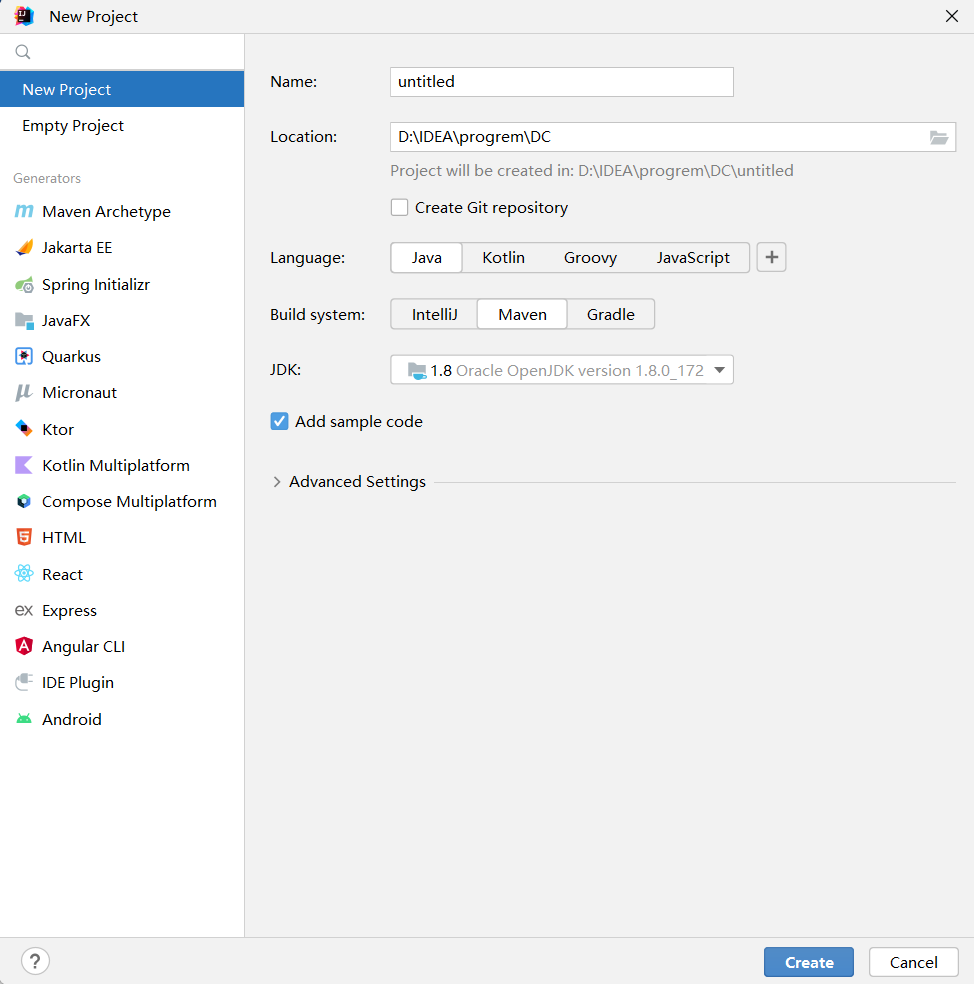Screen dimensions: 974x984
Task: Click the project Name field
Action: [562, 82]
